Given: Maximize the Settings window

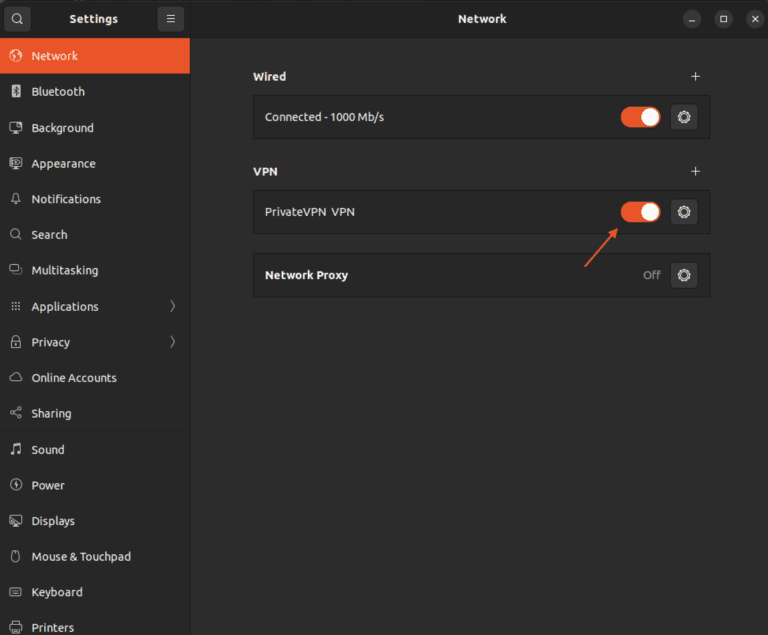Looking at the screenshot, I should point(723,19).
